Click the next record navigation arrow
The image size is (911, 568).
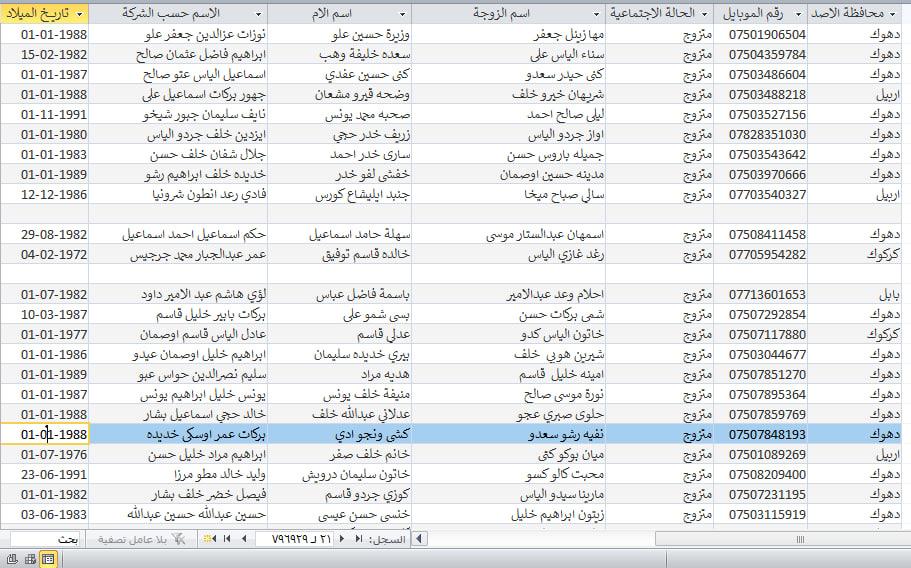click(x=243, y=539)
